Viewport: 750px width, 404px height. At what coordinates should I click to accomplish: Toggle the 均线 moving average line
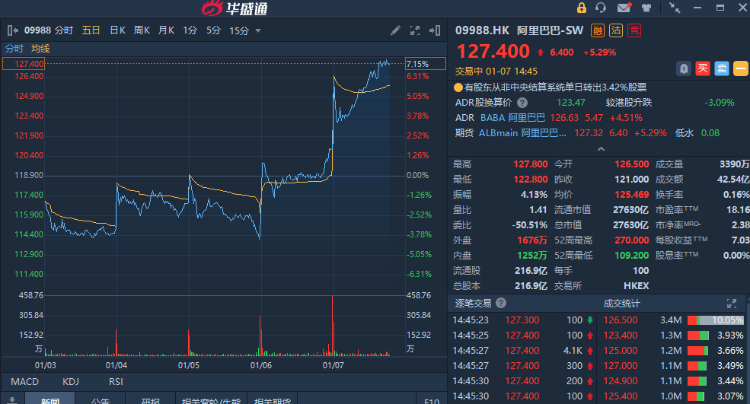[x=40, y=48]
